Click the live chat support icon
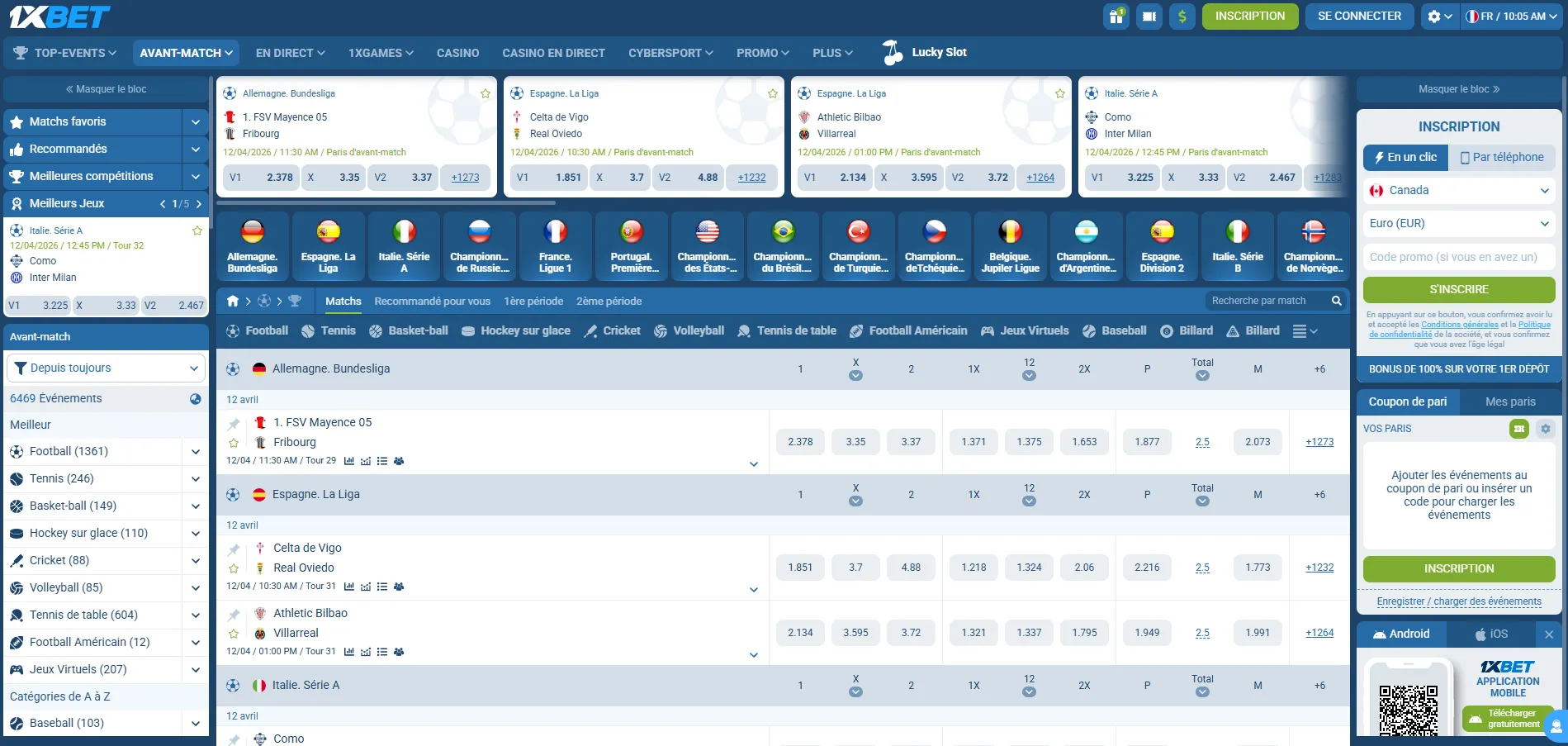 pos(1556,727)
